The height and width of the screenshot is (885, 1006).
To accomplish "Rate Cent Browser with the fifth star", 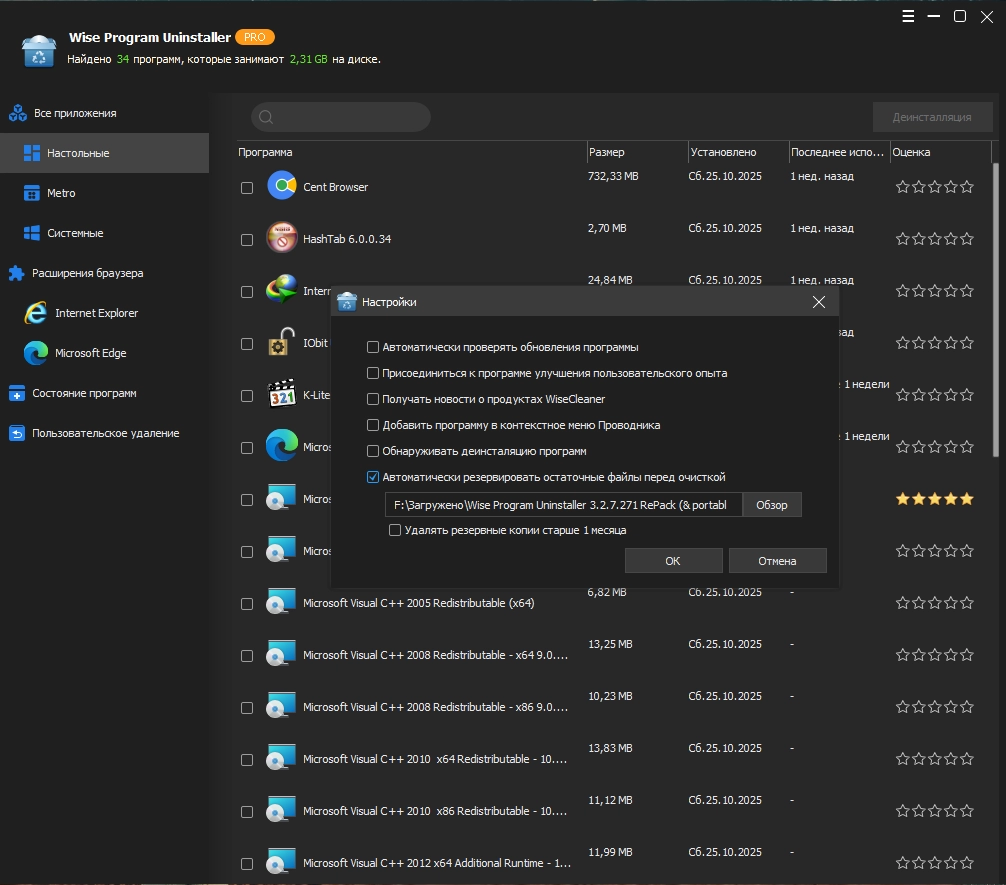I will 967,187.
